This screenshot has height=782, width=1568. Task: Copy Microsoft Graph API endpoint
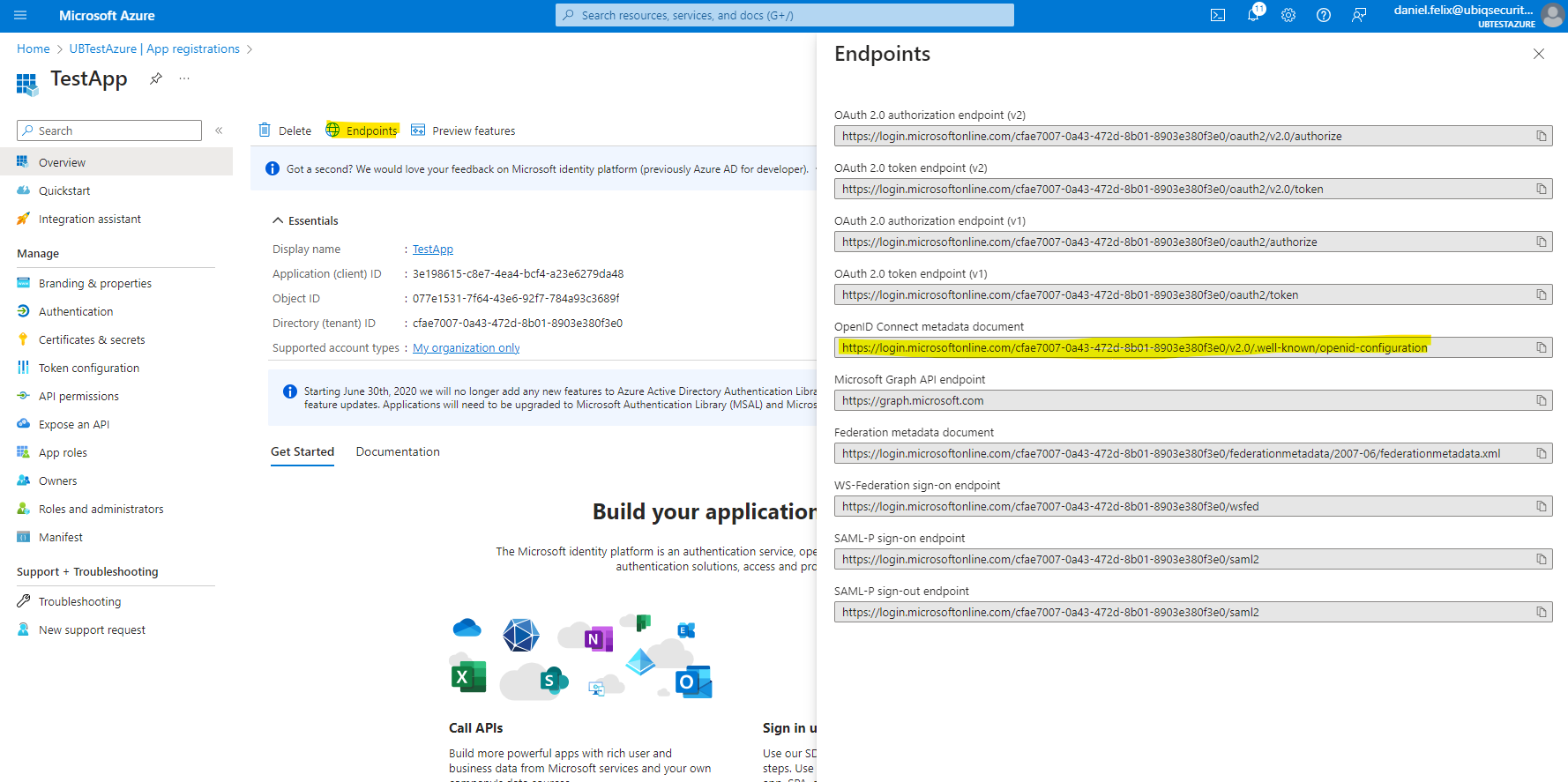click(x=1542, y=400)
